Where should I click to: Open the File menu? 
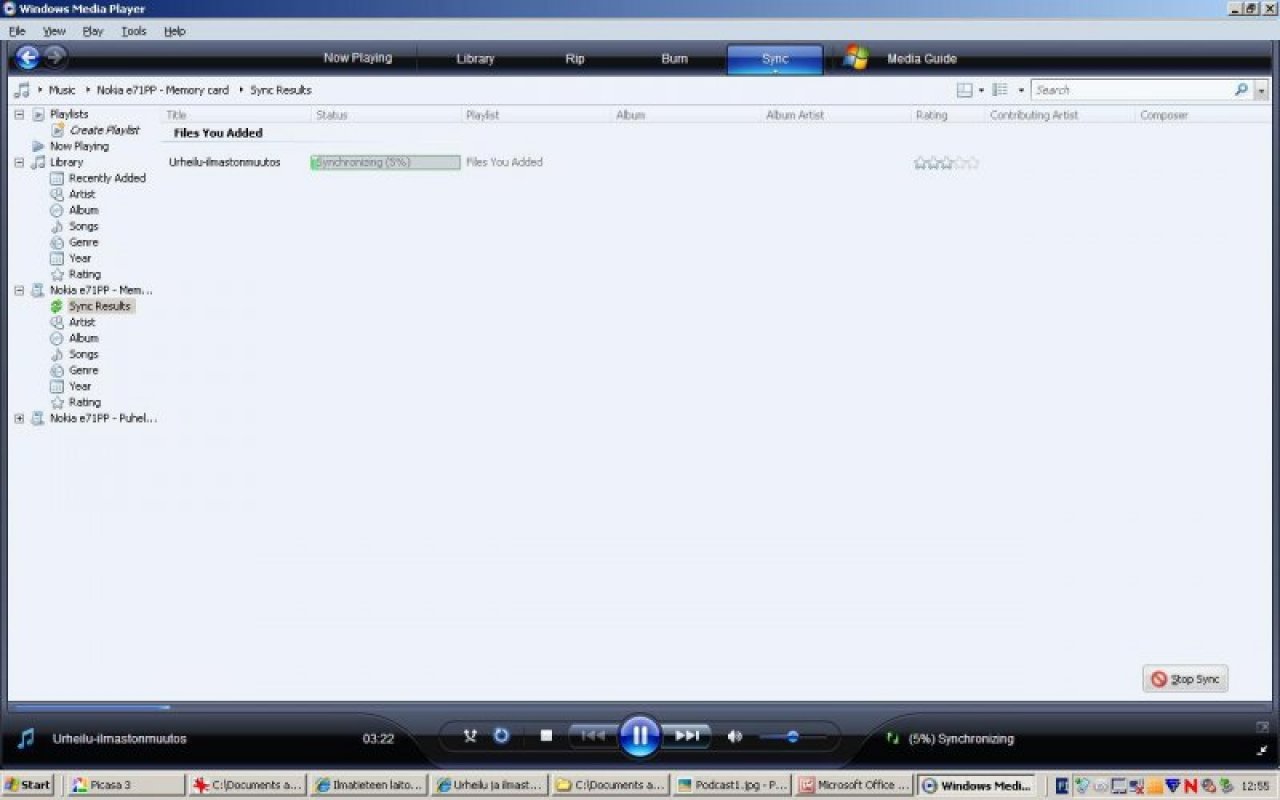(x=17, y=31)
